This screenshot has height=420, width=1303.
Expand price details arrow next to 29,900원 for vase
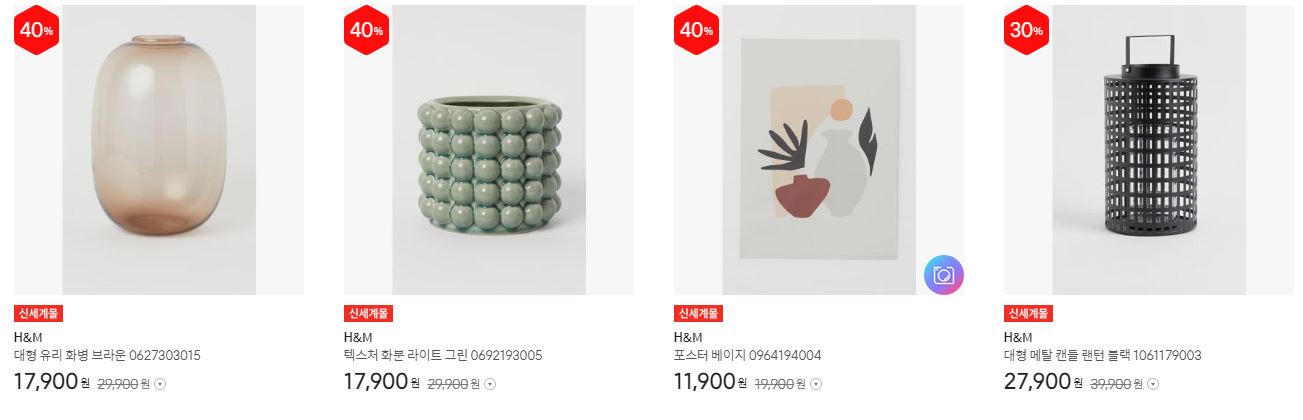(x=160, y=384)
